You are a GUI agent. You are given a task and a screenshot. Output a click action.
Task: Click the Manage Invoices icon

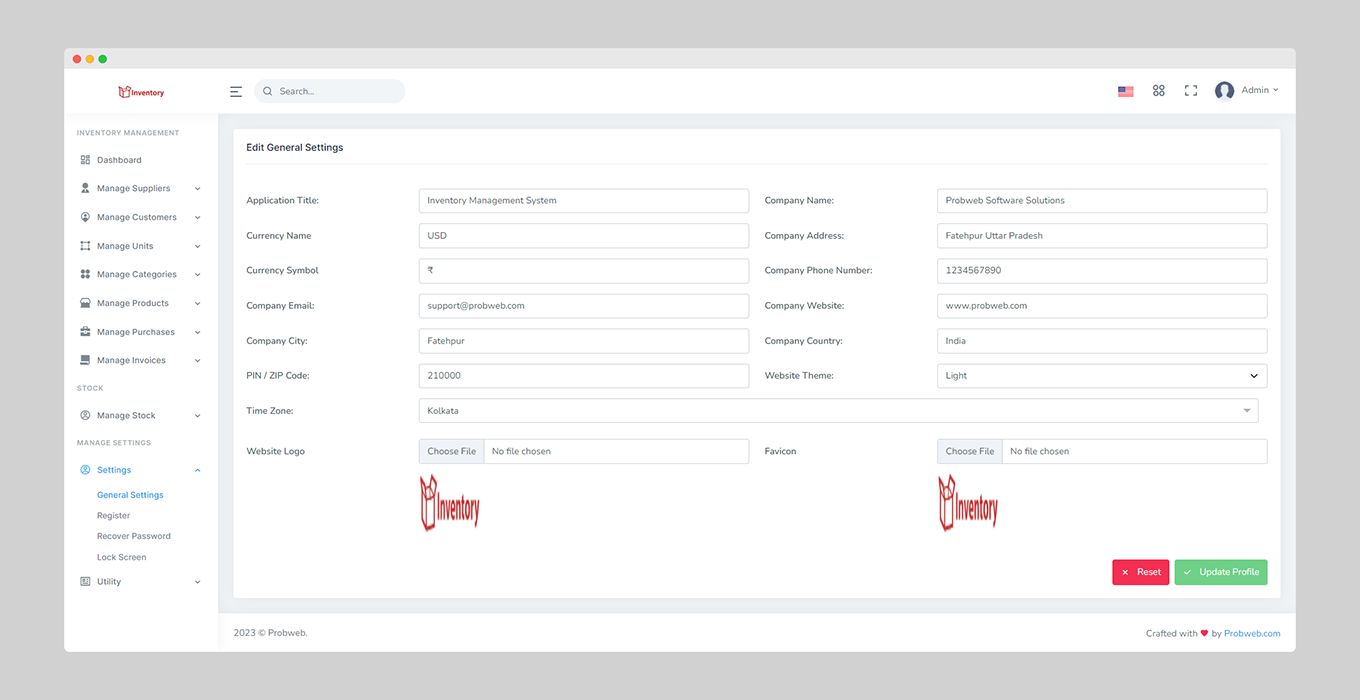tap(85, 360)
